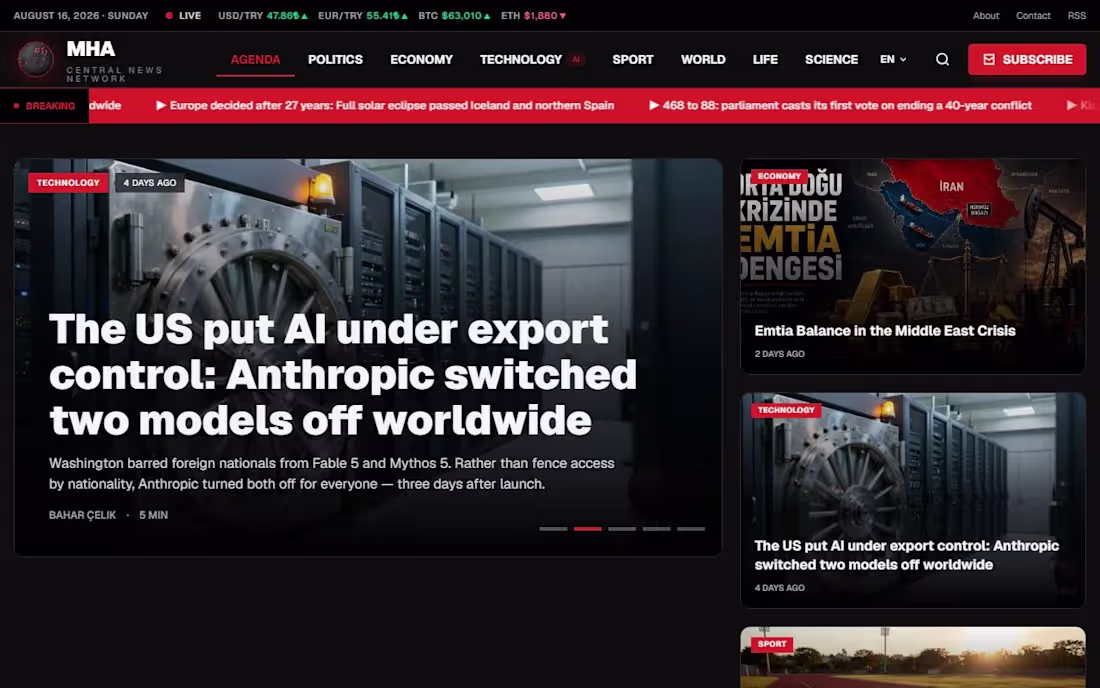Click the 5 MIN read time text

[153, 515]
